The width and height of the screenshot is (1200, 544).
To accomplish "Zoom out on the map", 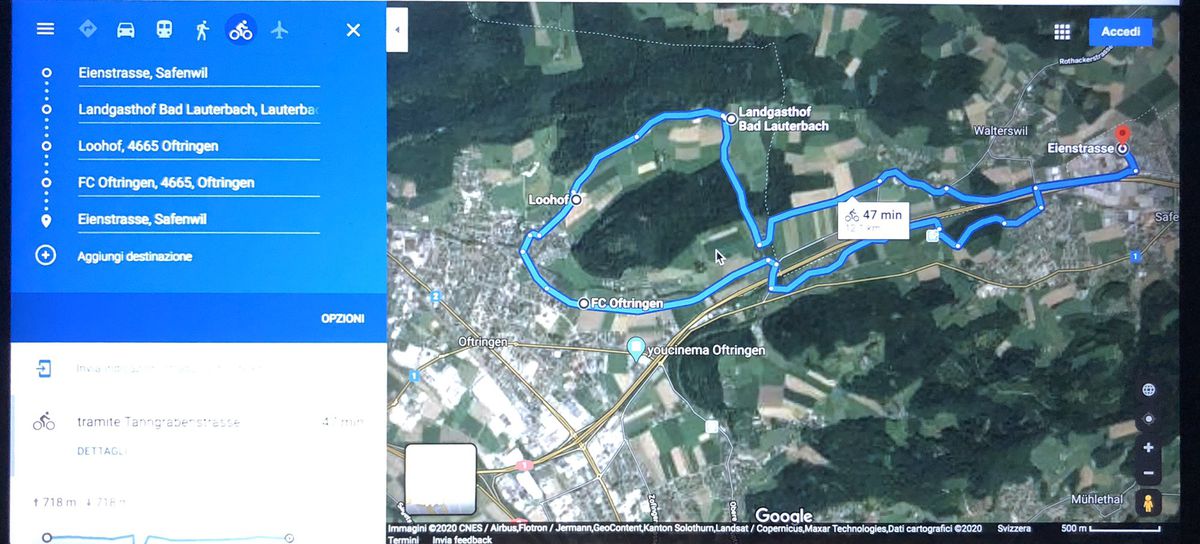I will [1148, 473].
